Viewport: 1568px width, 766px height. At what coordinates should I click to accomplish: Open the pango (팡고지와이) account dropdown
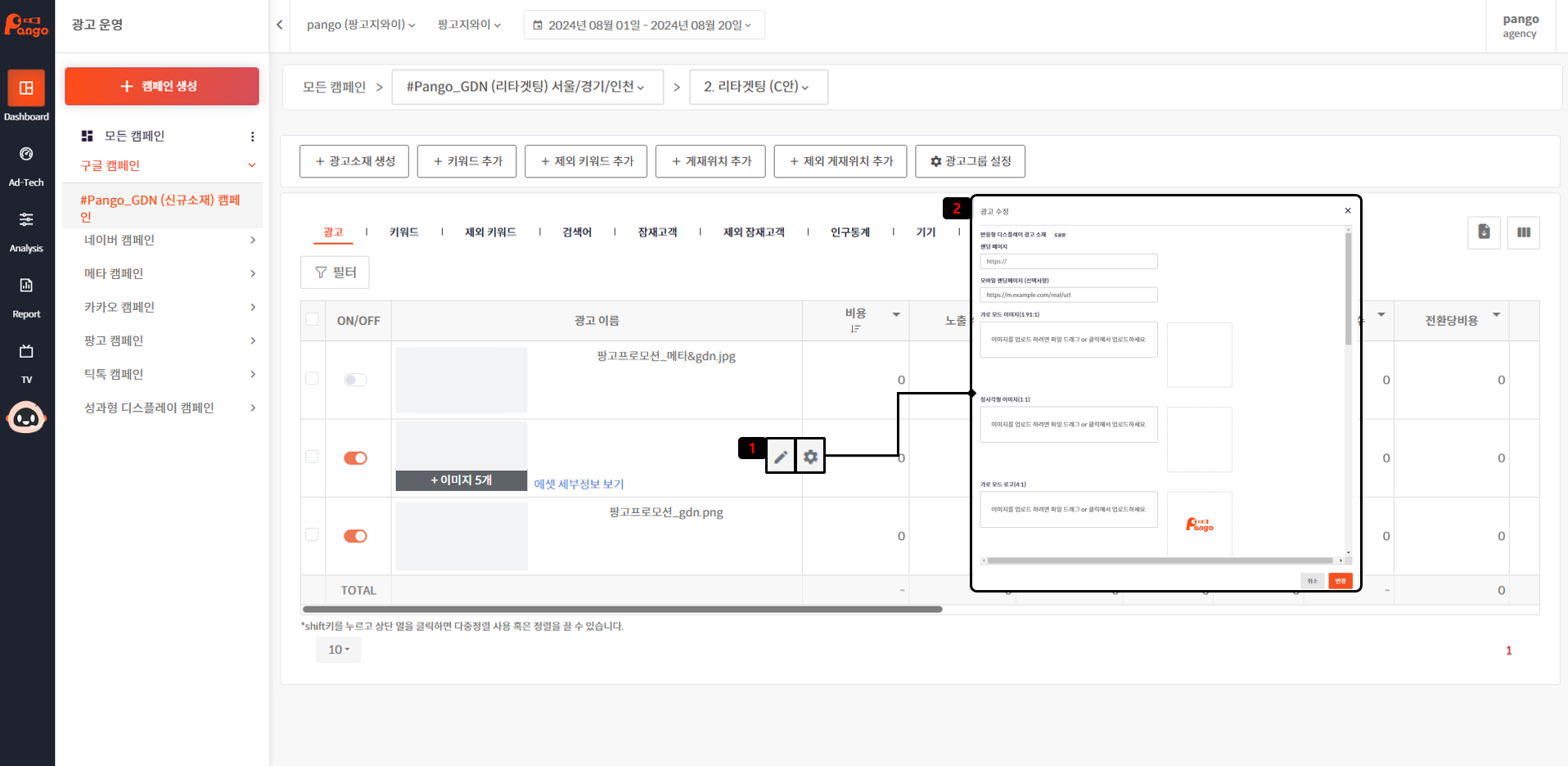coord(361,25)
